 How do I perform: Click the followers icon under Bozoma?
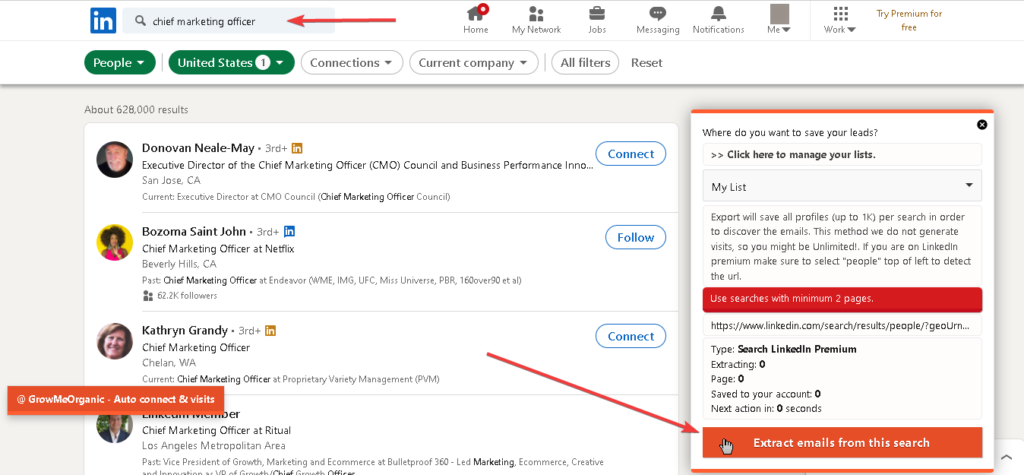click(148, 295)
